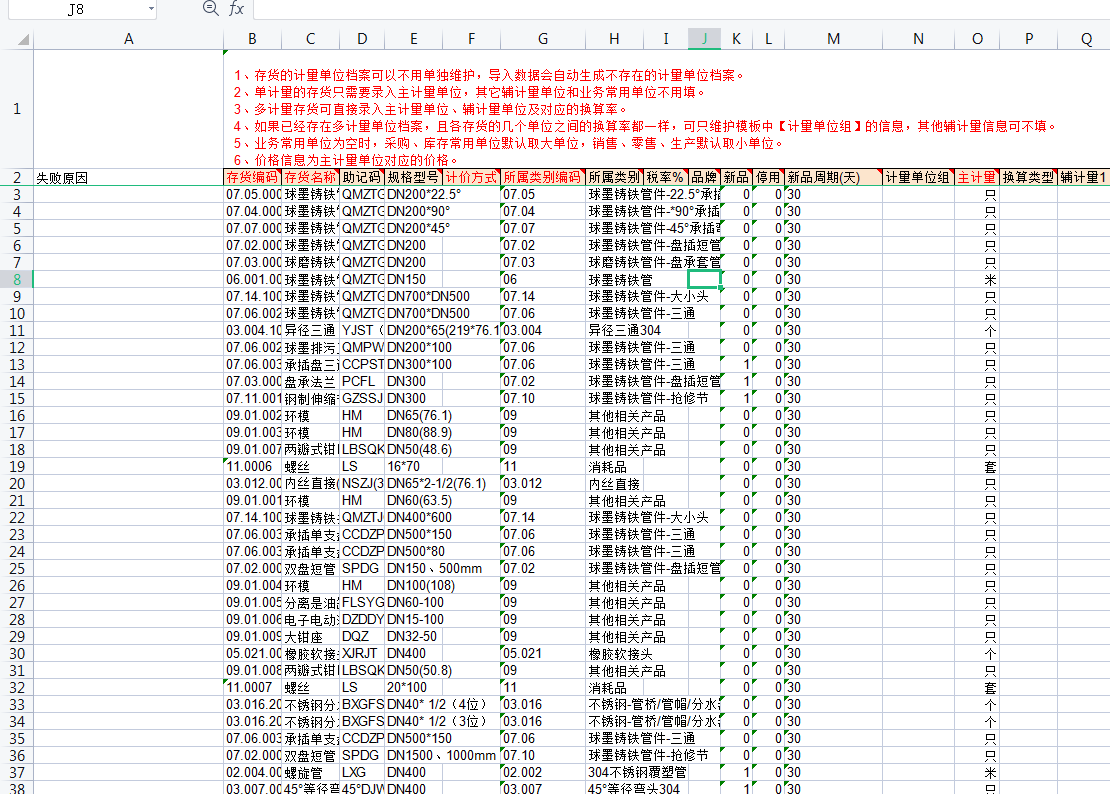Click the 存货名称 header cell
1110x794 pixels.
tap(310, 178)
